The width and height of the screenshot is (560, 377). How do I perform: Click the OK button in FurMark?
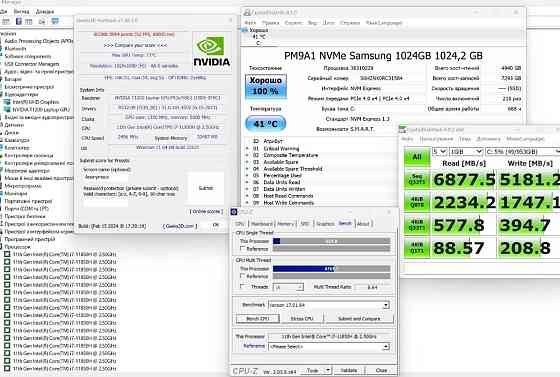point(215,225)
